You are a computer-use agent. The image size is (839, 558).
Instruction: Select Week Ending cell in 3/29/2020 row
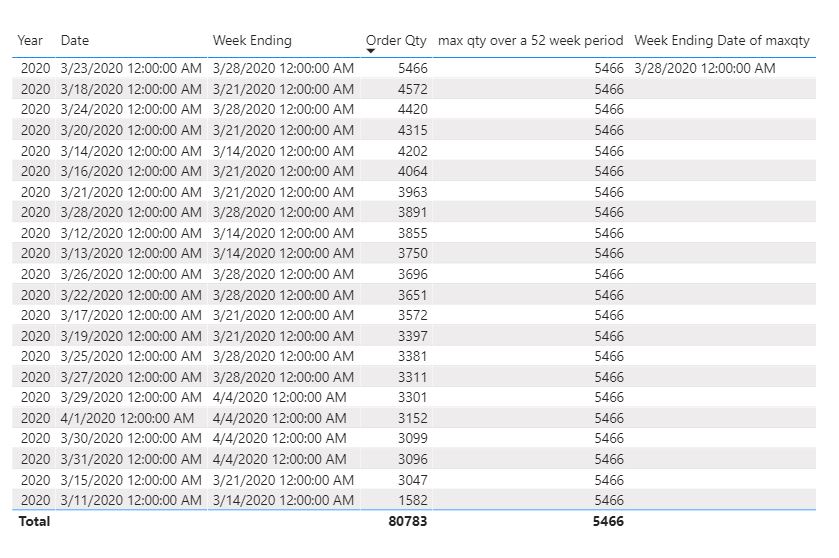pyautogui.click(x=279, y=398)
